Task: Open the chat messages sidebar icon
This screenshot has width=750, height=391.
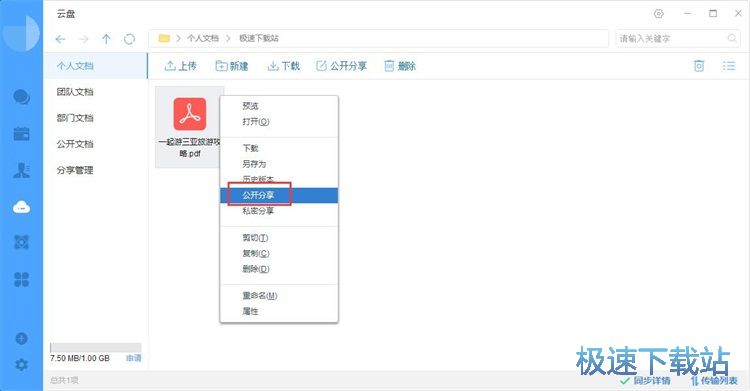Action: [22, 97]
